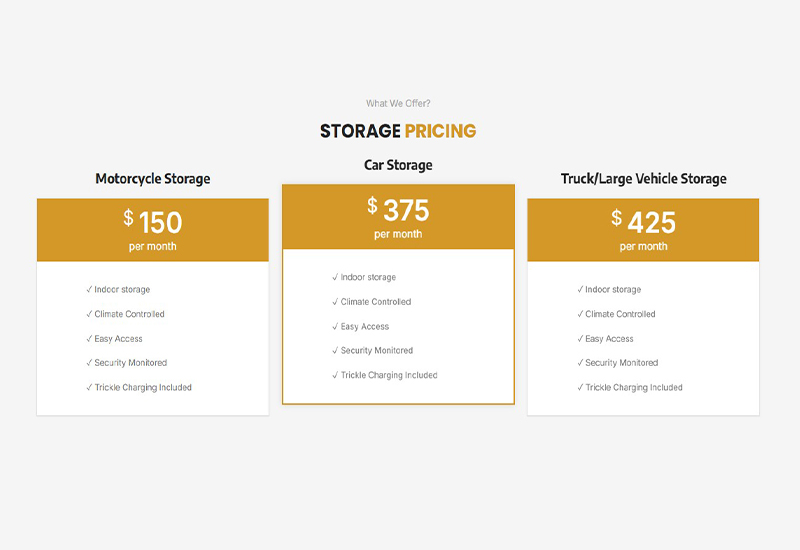Click Indoor storage under Motorcycle Storage
Image resolution: width=800 pixels, height=550 pixels.
pyautogui.click(x=121, y=290)
